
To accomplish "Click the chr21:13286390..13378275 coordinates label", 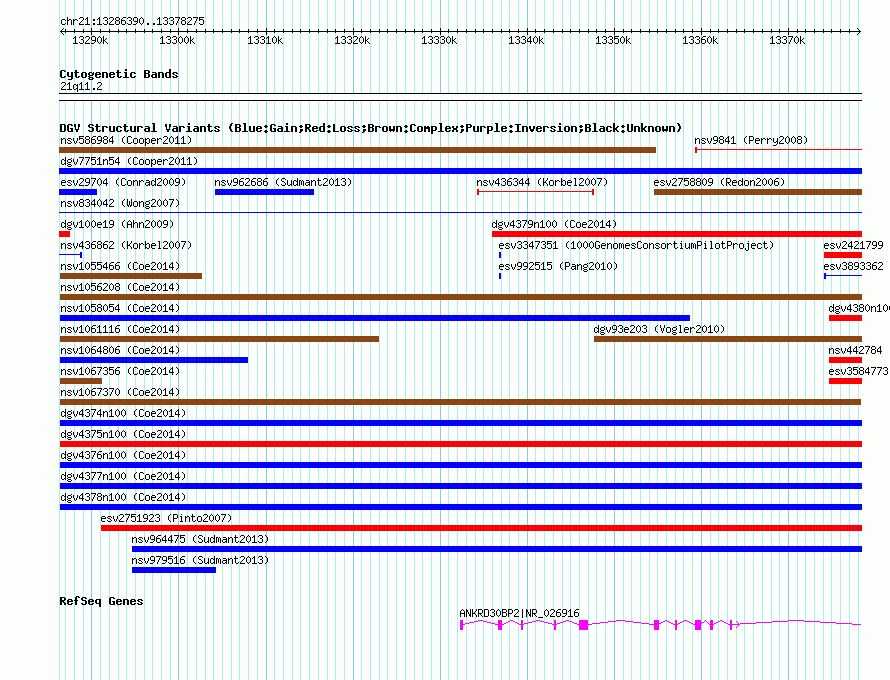I will pos(132,21).
